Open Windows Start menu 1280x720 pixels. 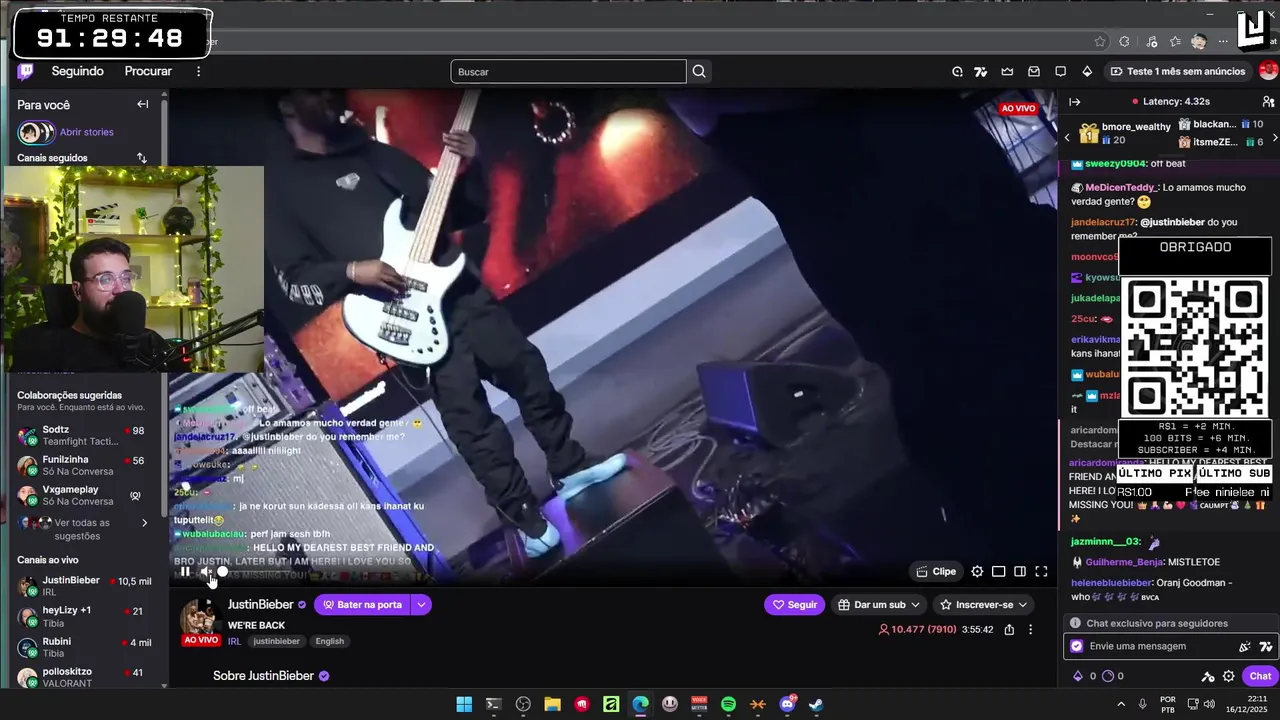[x=464, y=704]
